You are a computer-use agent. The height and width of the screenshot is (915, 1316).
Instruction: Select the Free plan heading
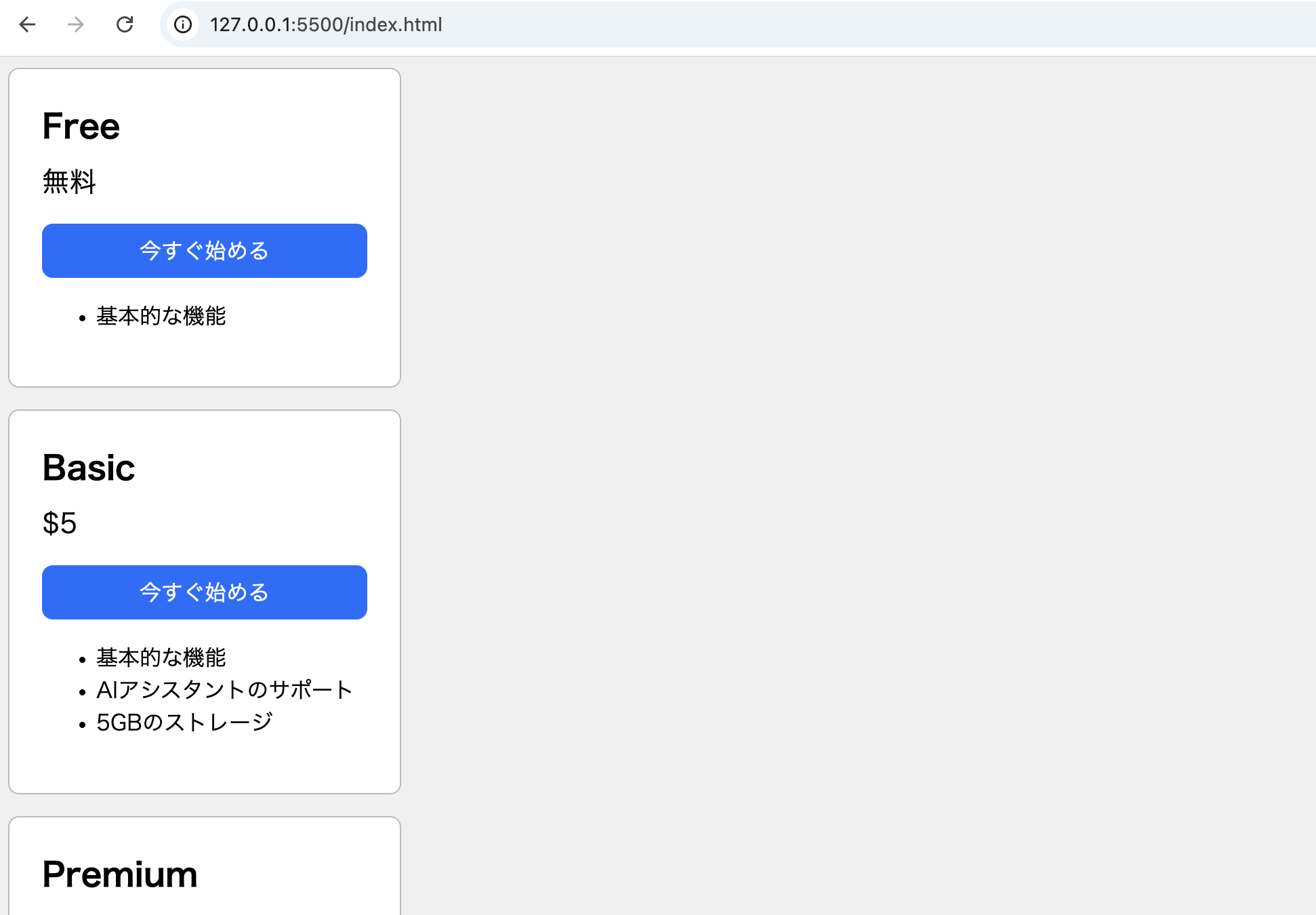pos(81,125)
